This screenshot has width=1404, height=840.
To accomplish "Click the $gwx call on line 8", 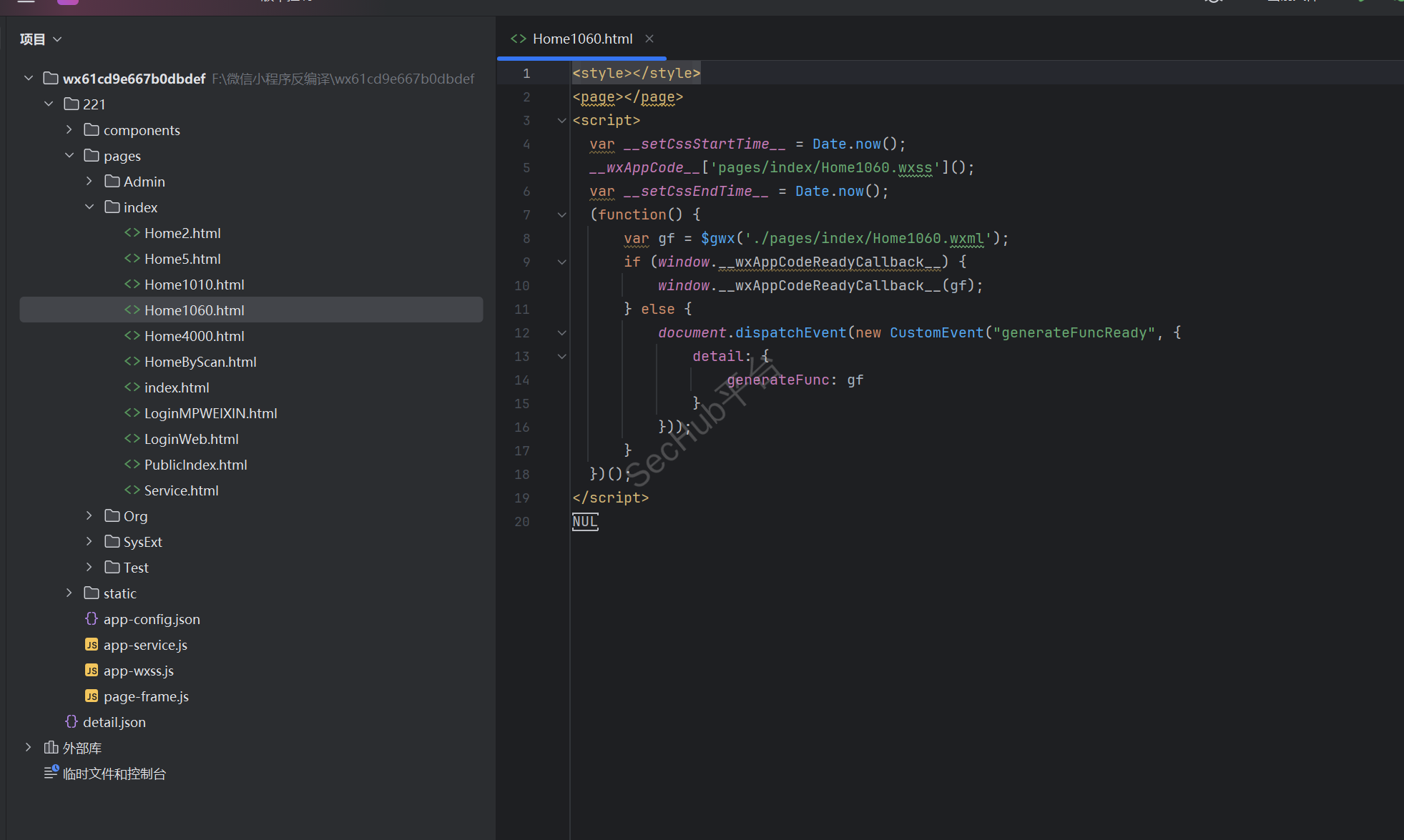I will 717,238.
